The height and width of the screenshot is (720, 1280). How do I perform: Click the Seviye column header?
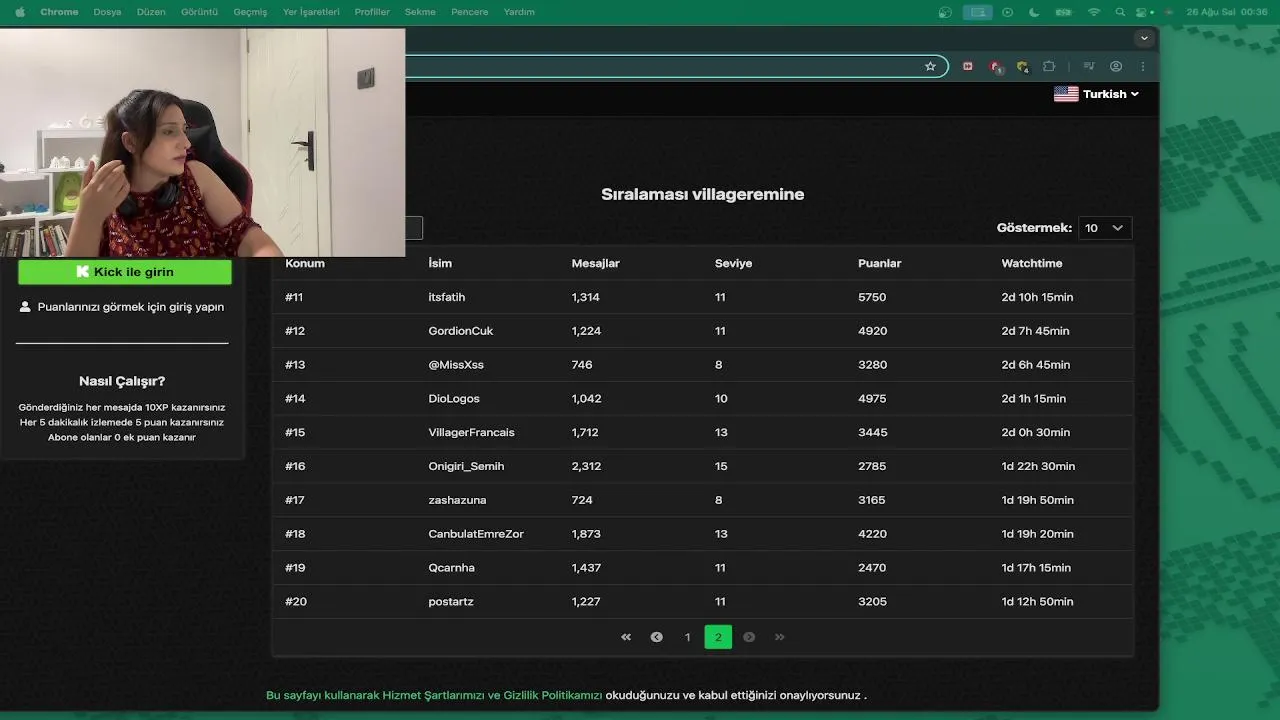(733, 263)
